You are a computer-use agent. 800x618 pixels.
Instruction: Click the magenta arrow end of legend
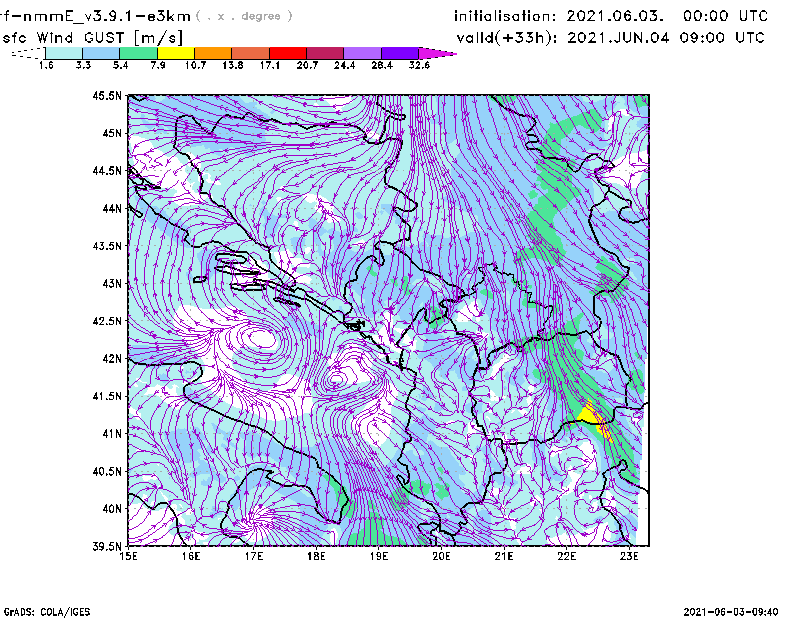coord(437,53)
